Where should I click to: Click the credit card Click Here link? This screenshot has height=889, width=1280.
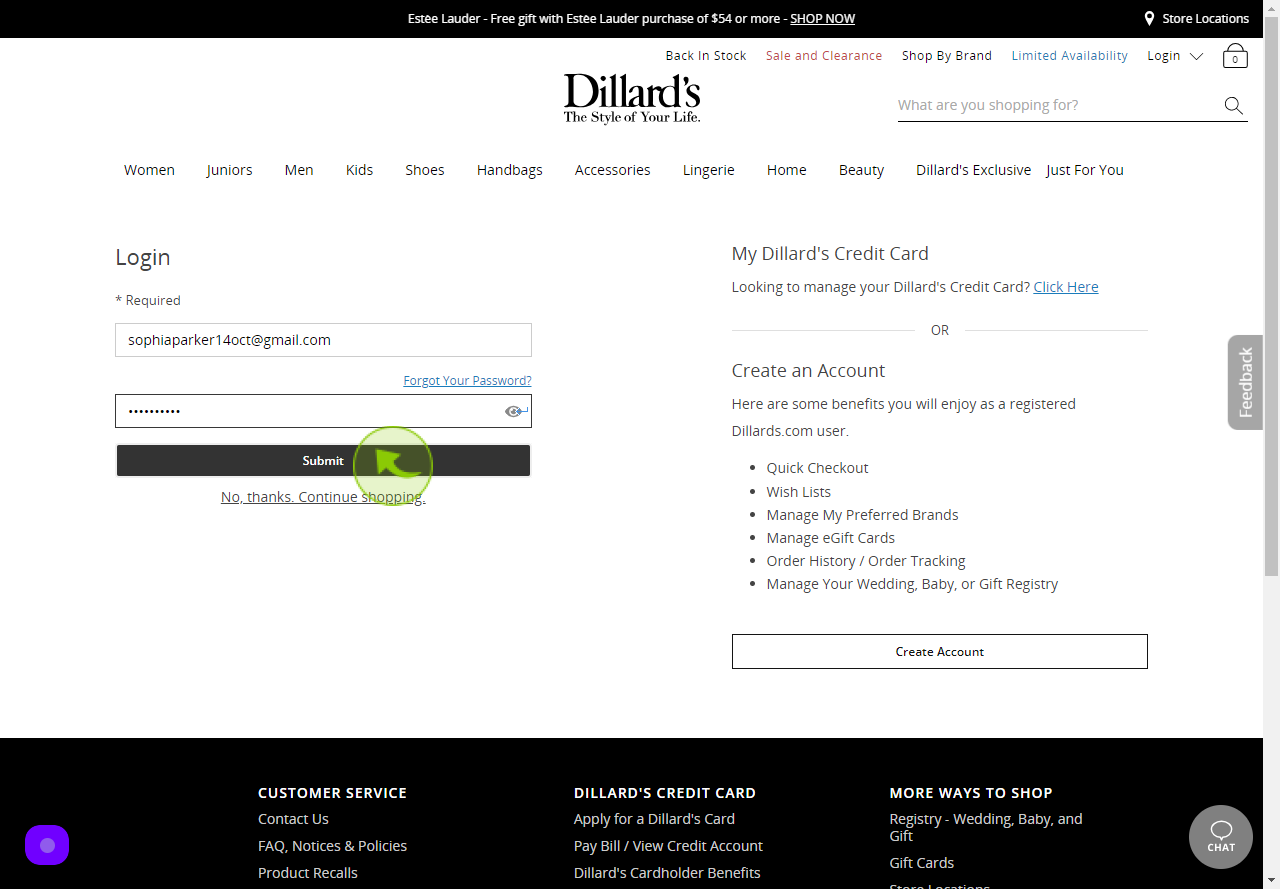tap(1066, 287)
